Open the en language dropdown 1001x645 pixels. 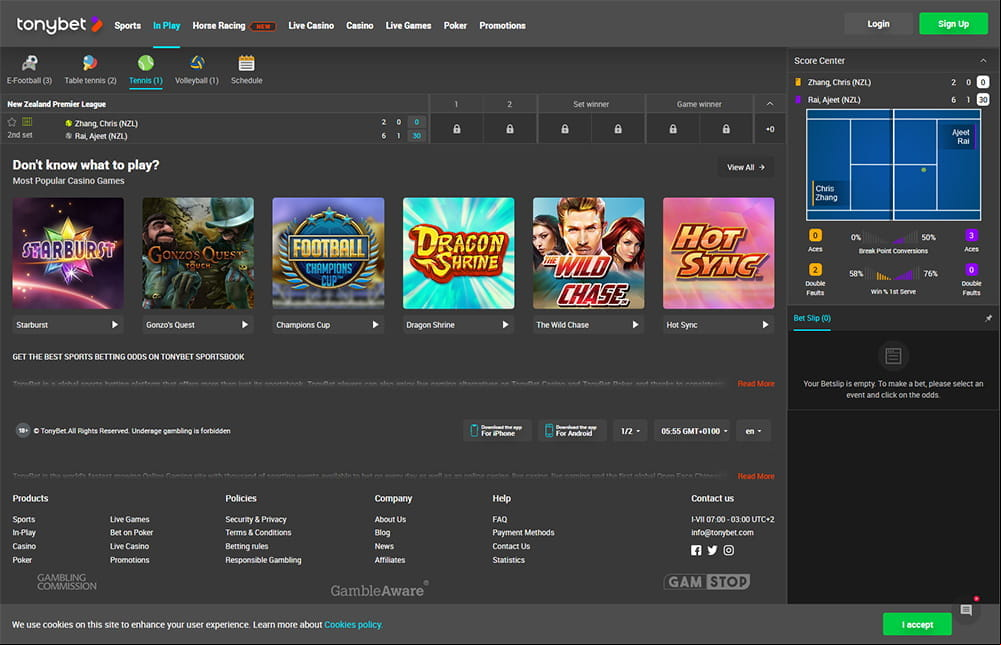pos(753,431)
